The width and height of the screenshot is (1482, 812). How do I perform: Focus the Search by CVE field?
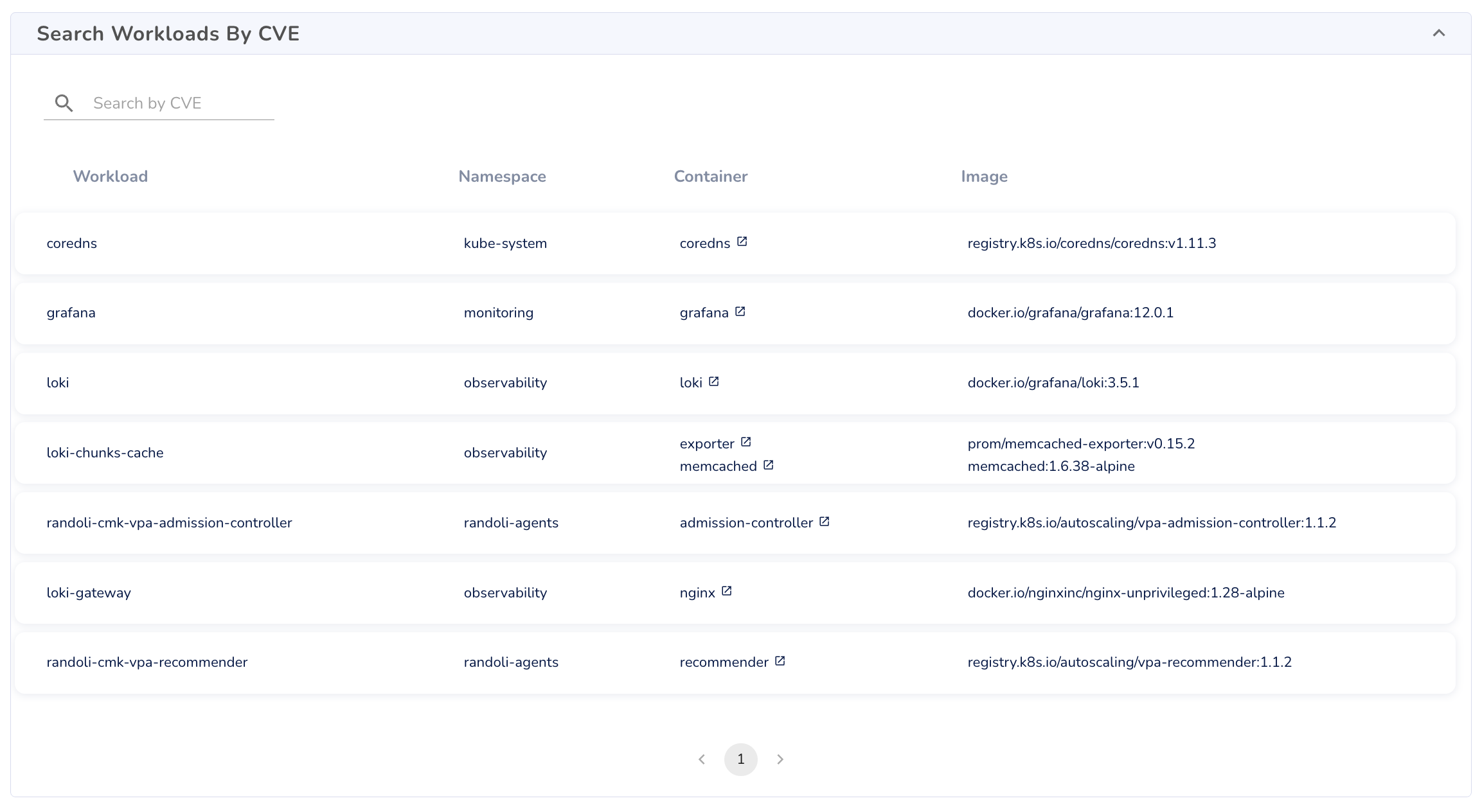(180, 103)
